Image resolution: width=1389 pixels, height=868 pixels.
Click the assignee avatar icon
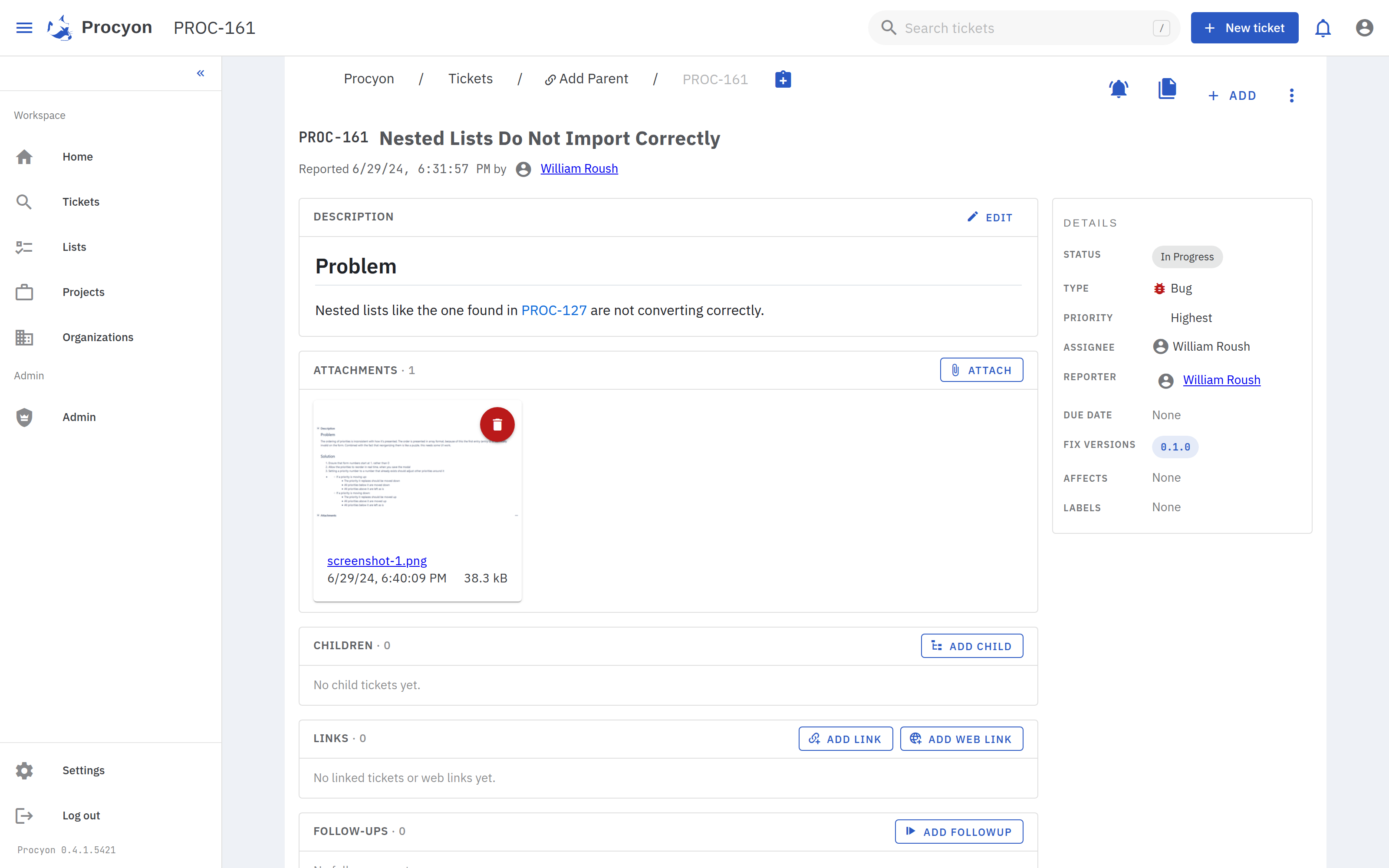click(1161, 347)
